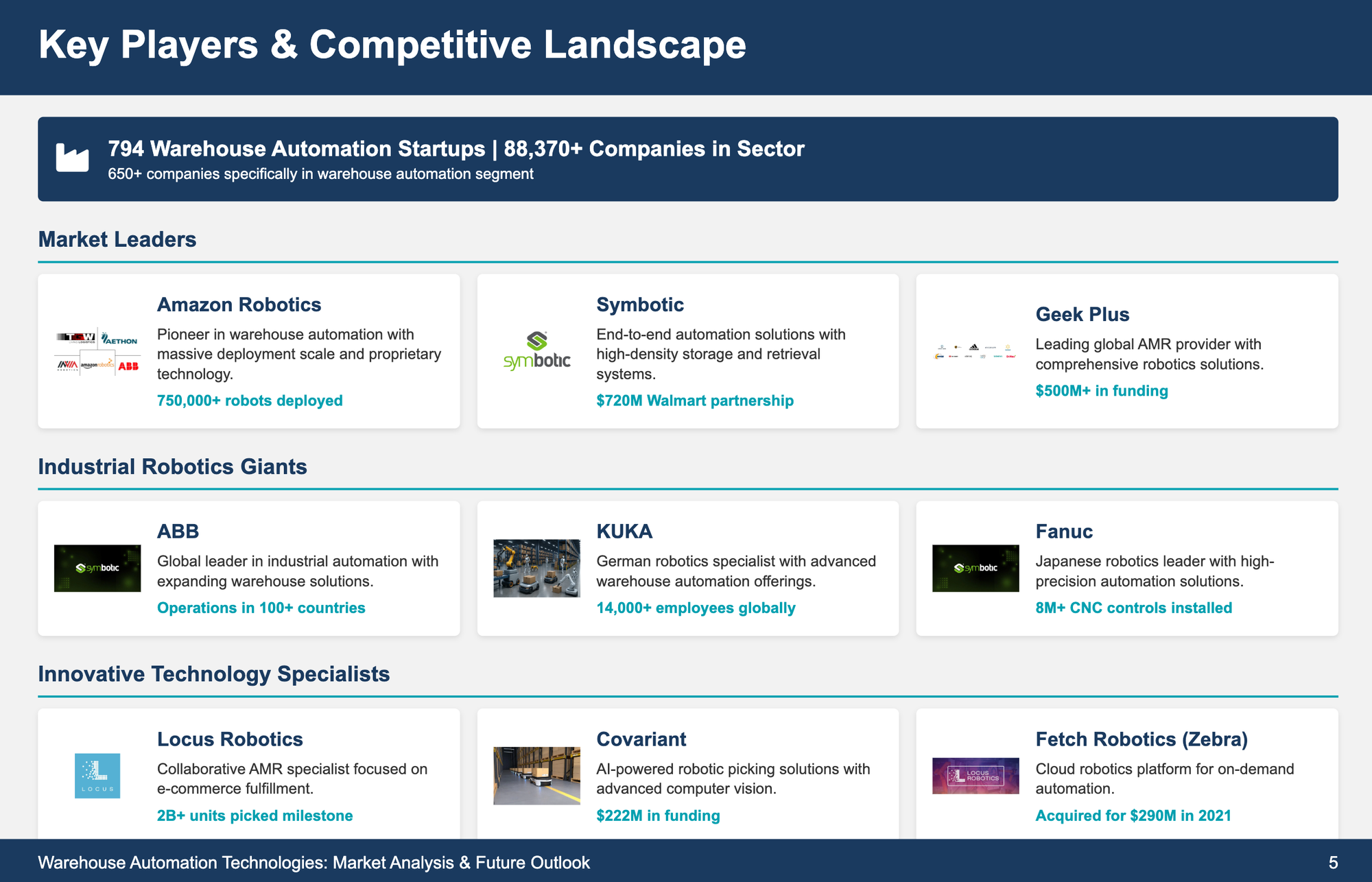Image resolution: width=1372 pixels, height=882 pixels.
Task: Click the Acquired for $290M in 2021 text
Action: 1133,815
